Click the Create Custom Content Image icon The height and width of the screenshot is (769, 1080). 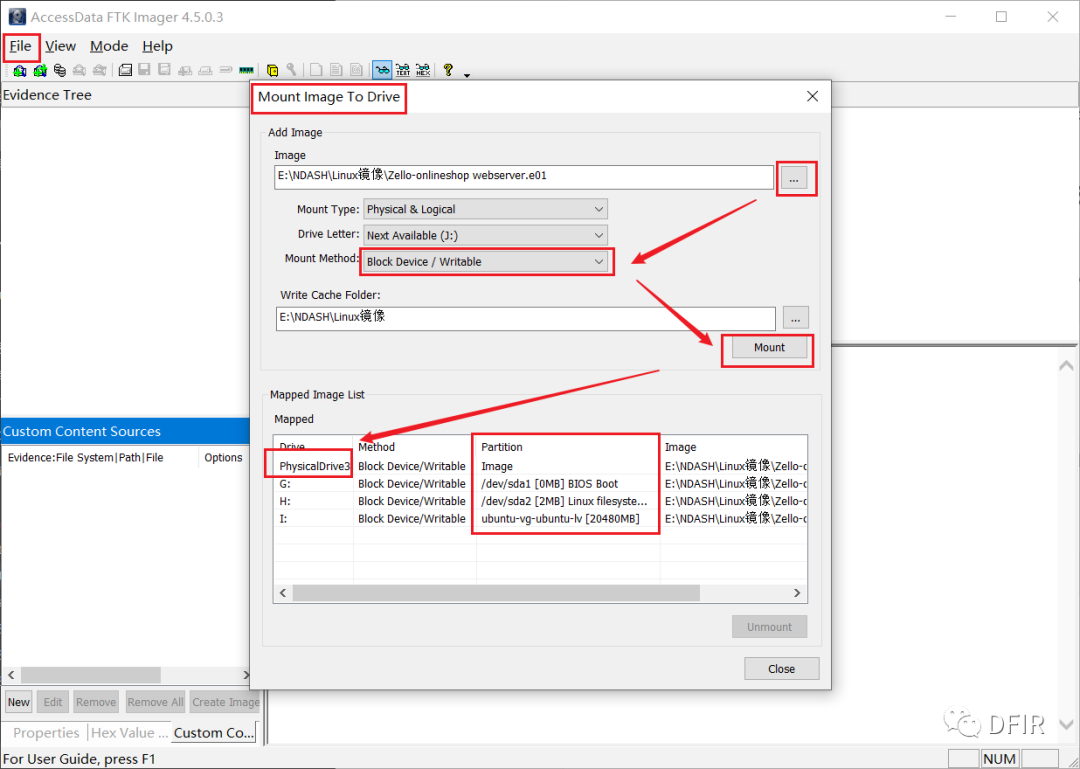tap(205, 70)
